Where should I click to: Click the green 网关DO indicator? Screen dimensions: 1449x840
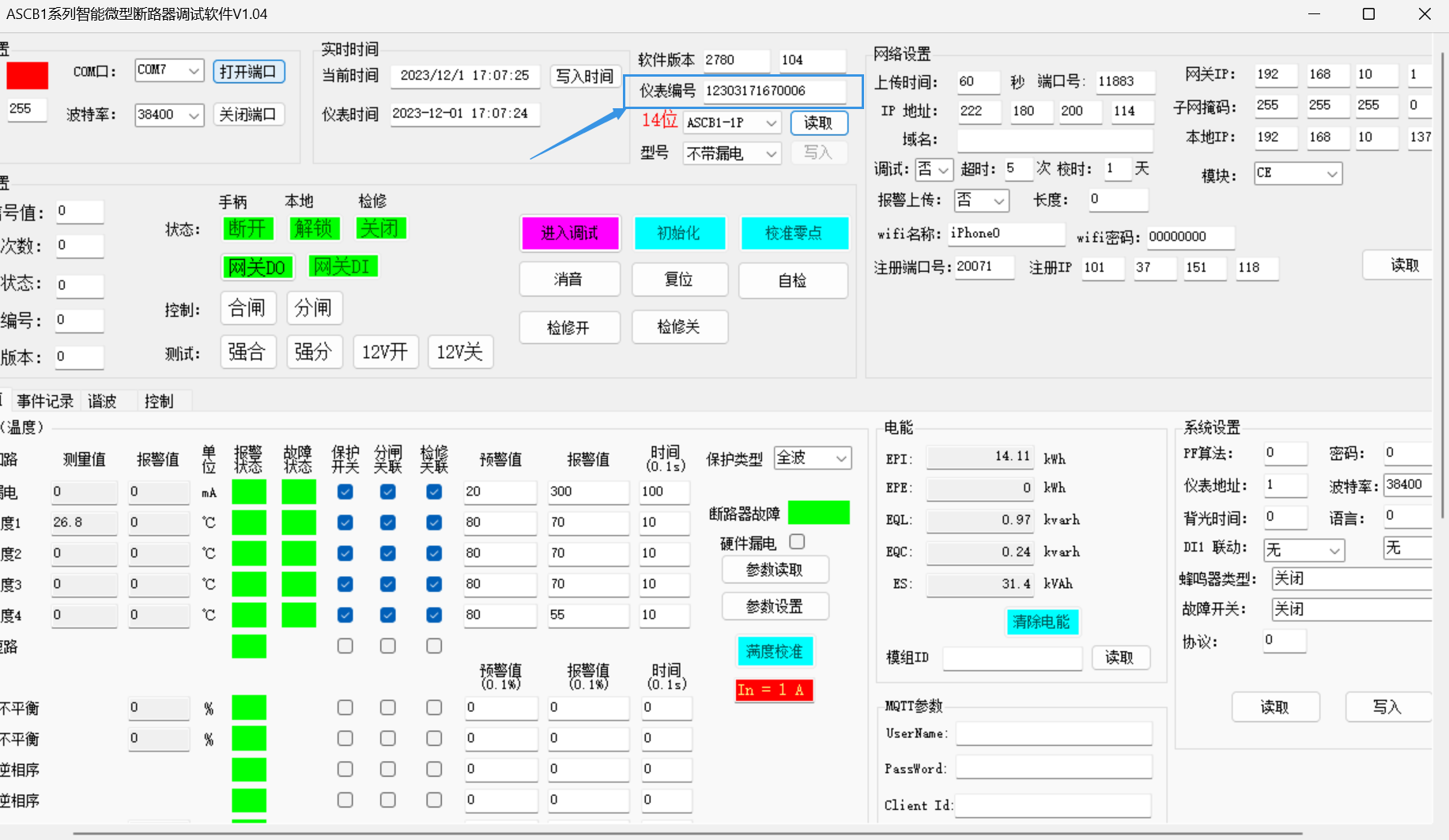pos(257,268)
